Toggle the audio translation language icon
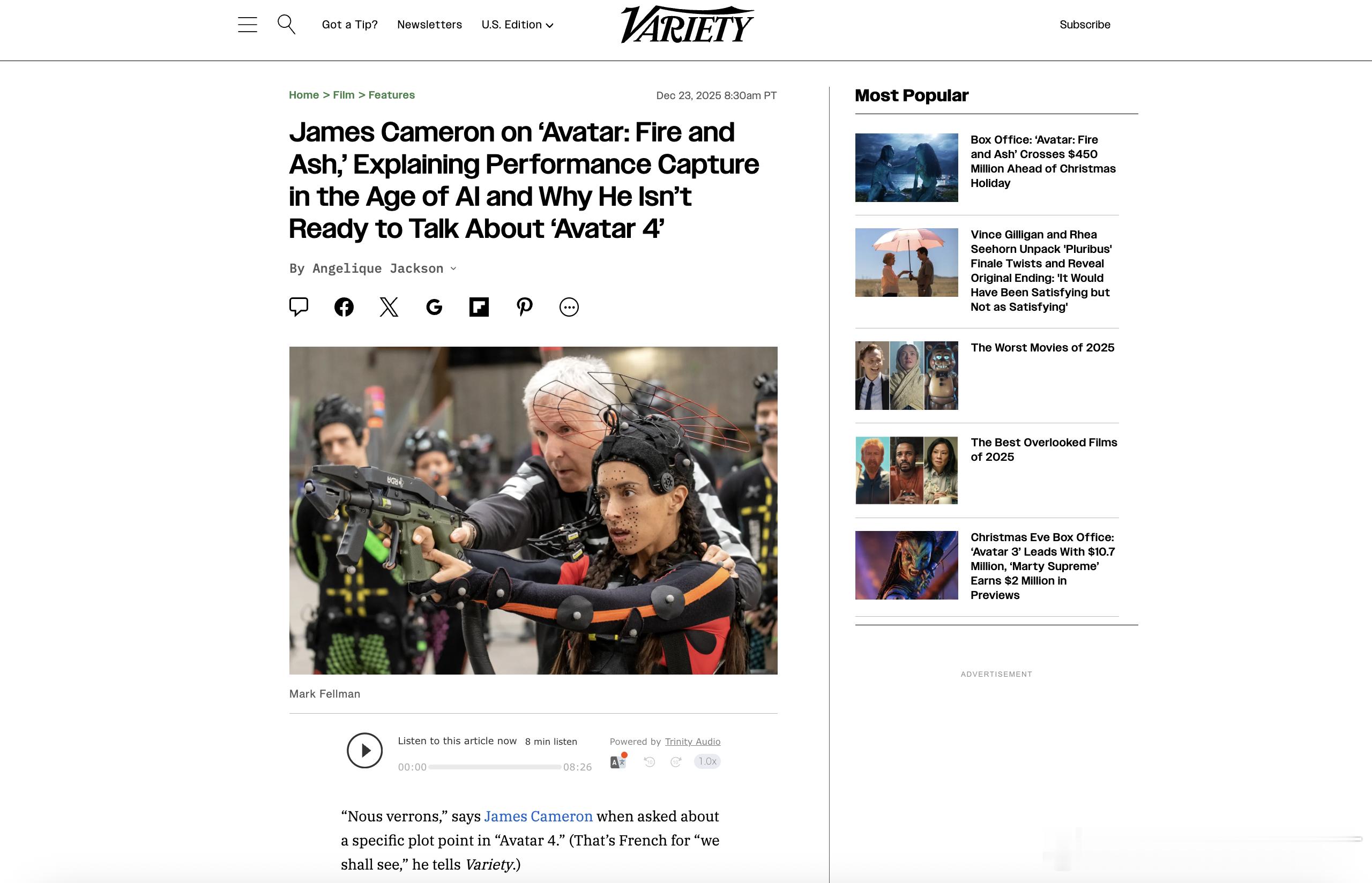The width and height of the screenshot is (1372, 883). [x=618, y=761]
